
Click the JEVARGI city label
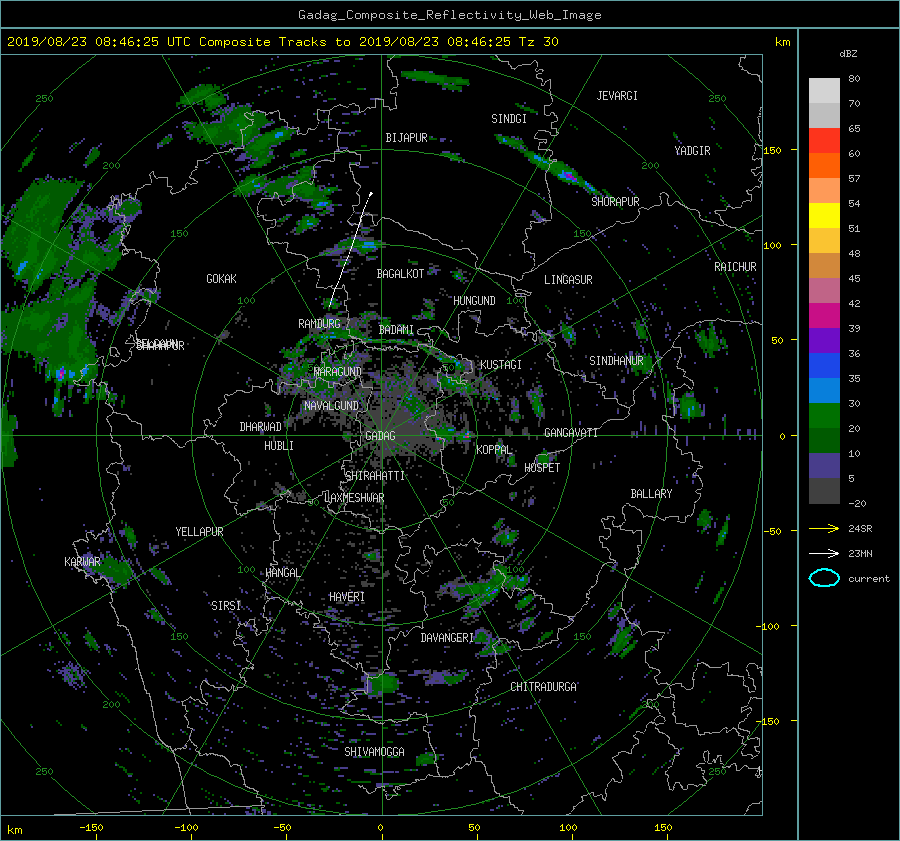tap(617, 96)
